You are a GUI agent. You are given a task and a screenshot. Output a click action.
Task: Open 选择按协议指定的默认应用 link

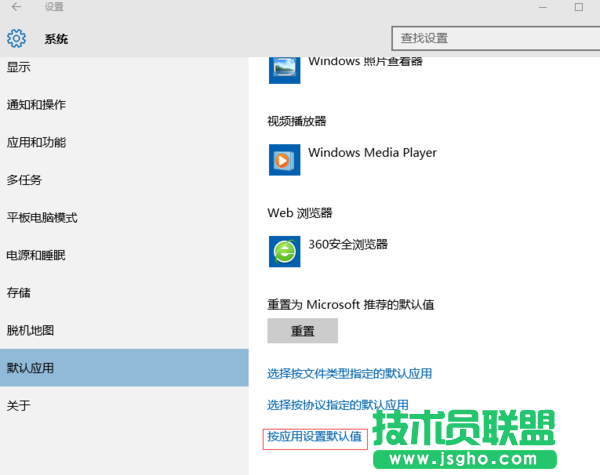338,405
